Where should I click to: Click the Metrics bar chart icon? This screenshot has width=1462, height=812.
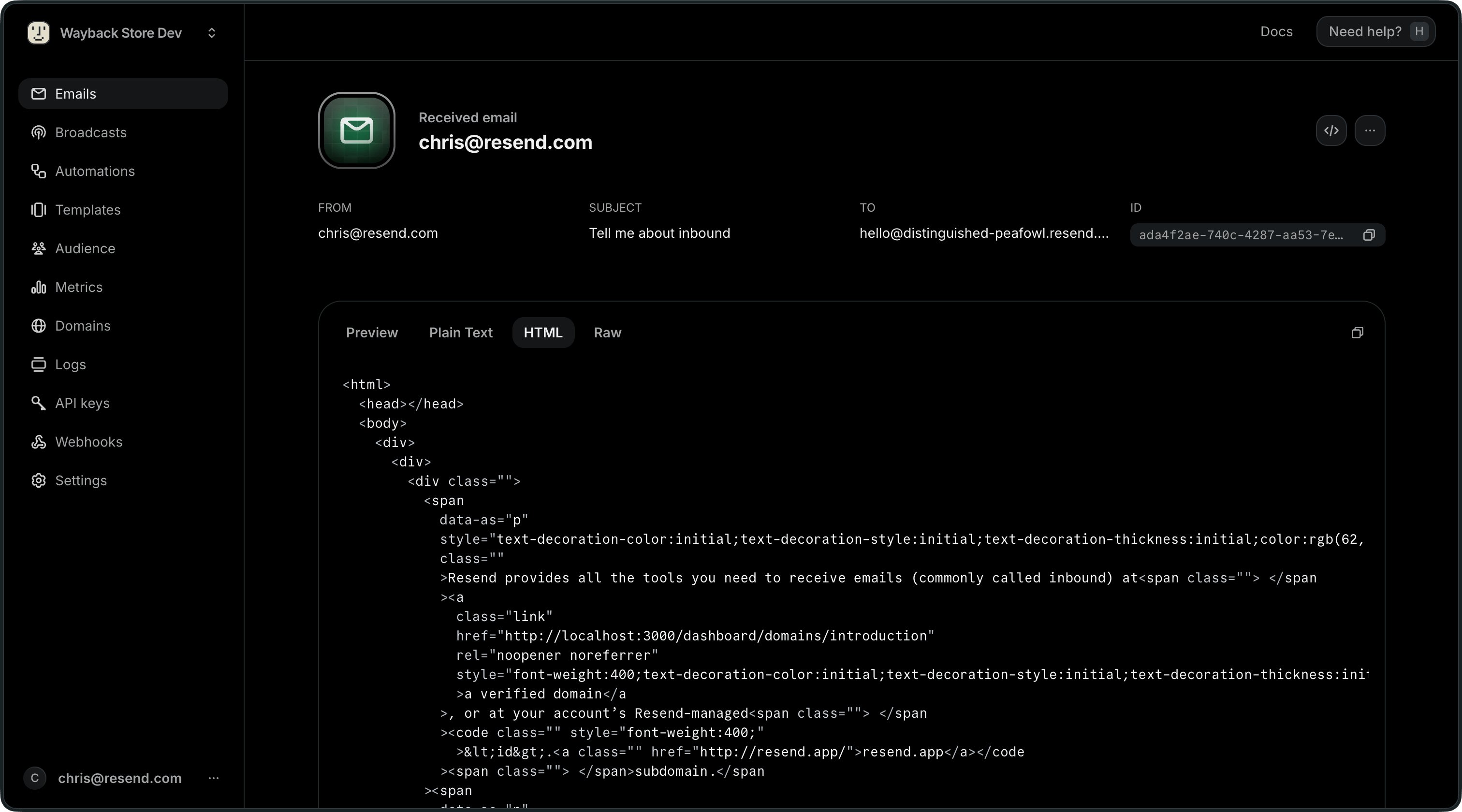(39, 287)
